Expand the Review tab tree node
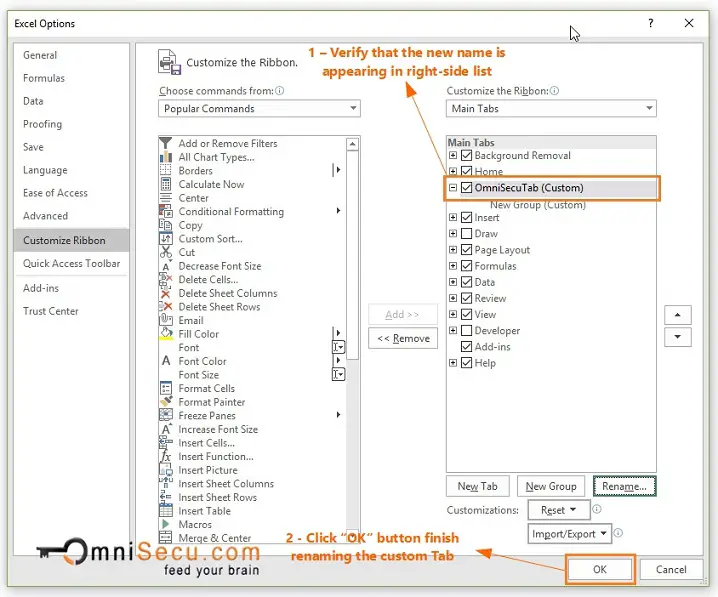This screenshot has width=718, height=597. point(453,298)
